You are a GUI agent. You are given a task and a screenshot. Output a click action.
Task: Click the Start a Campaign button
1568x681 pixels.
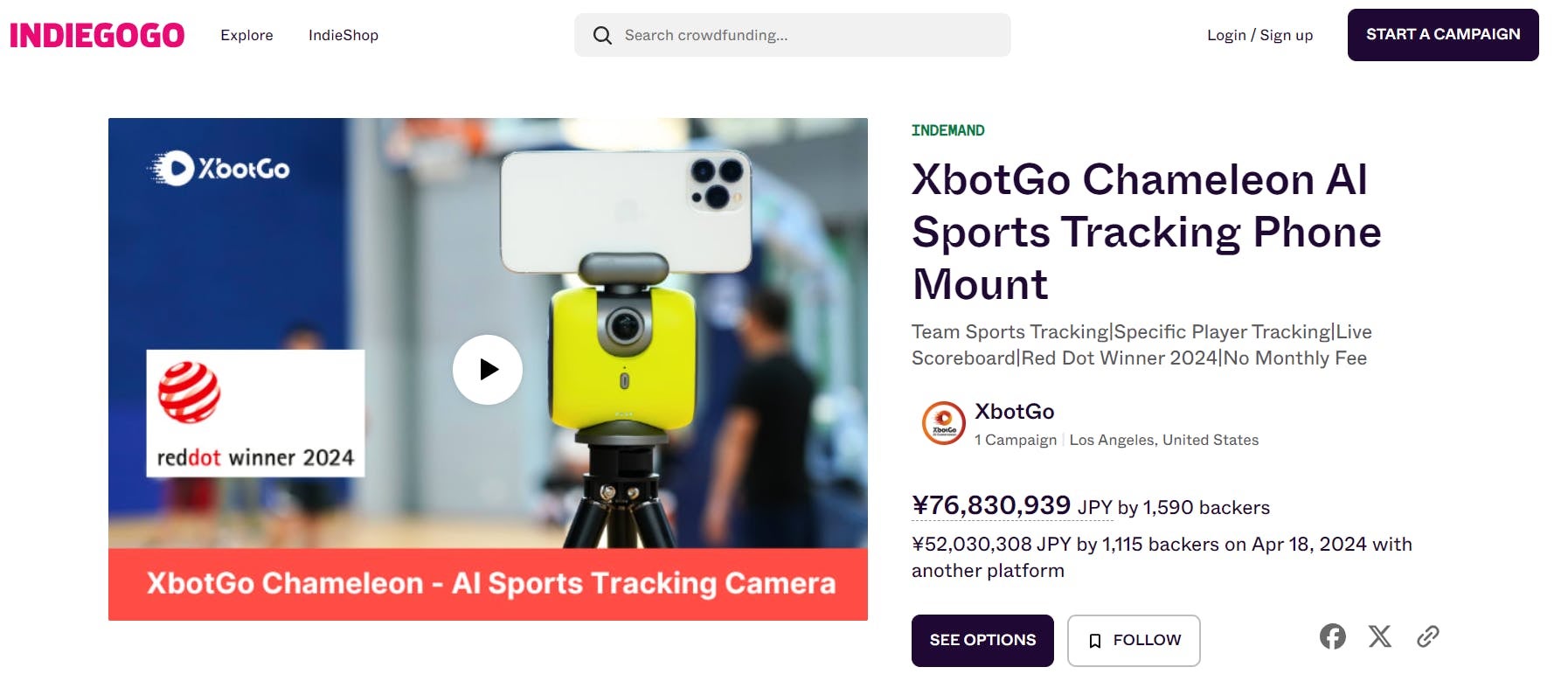(1443, 35)
